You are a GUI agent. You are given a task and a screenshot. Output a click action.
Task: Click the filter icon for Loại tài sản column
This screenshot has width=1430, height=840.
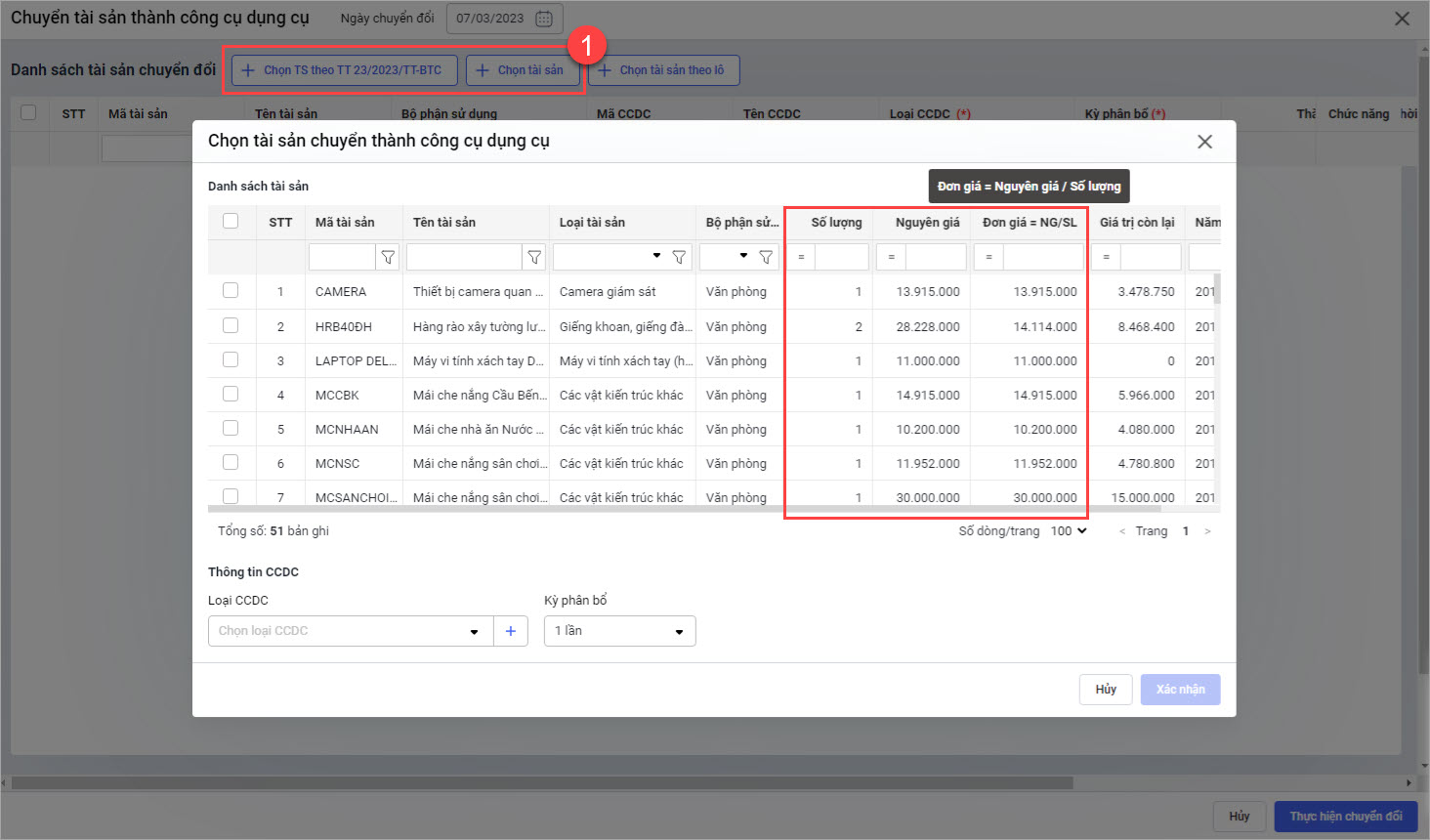coord(679,257)
